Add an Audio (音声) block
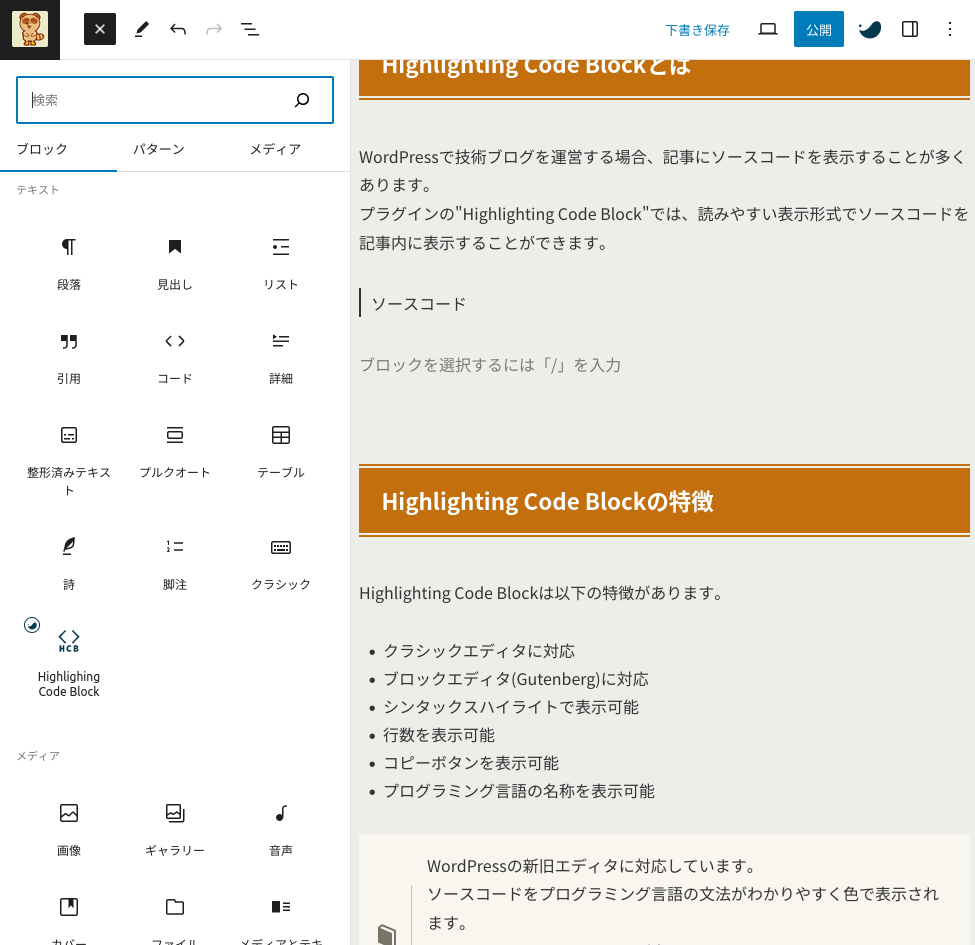 281,829
